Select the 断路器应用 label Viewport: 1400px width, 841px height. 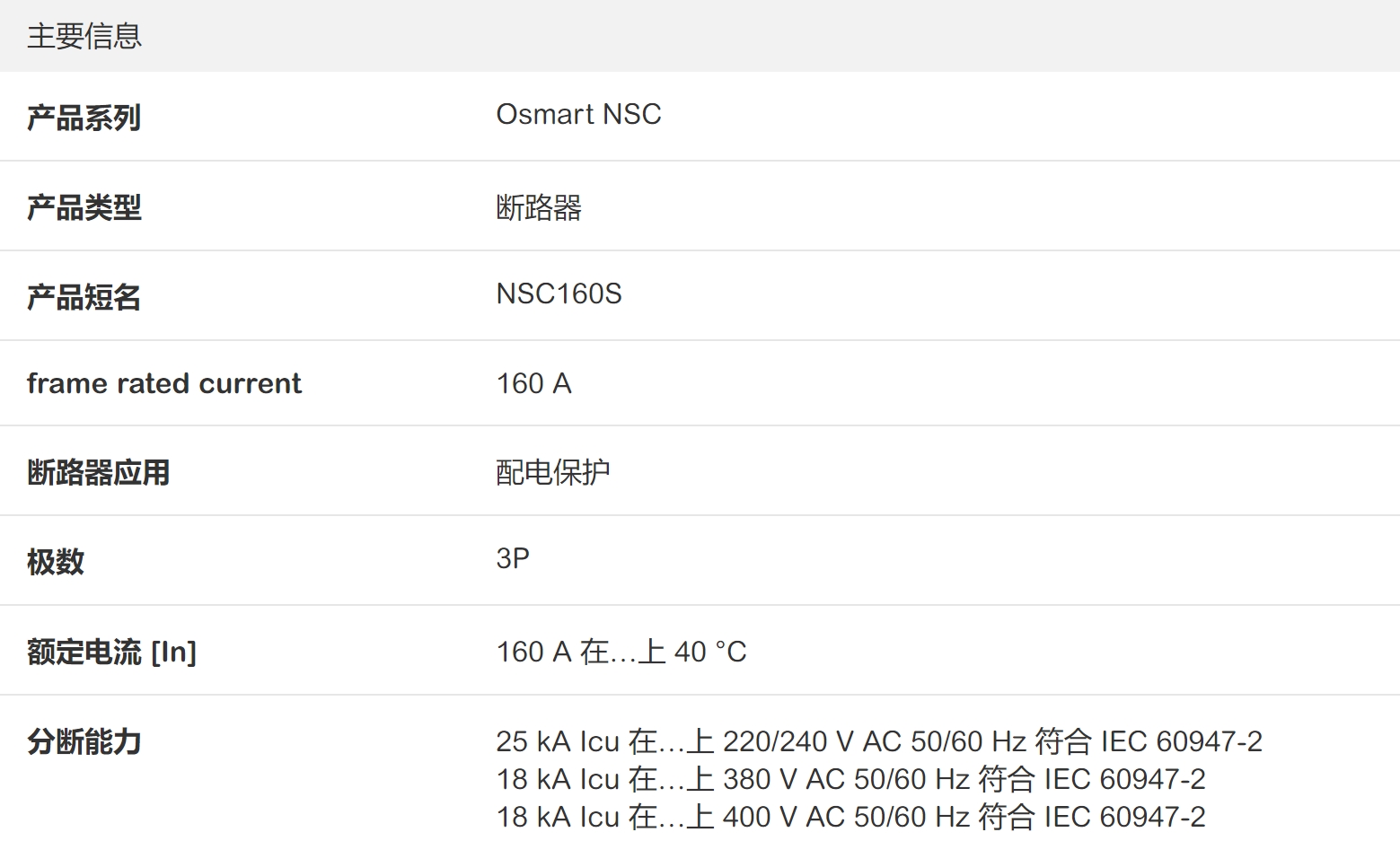click(99, 472)
